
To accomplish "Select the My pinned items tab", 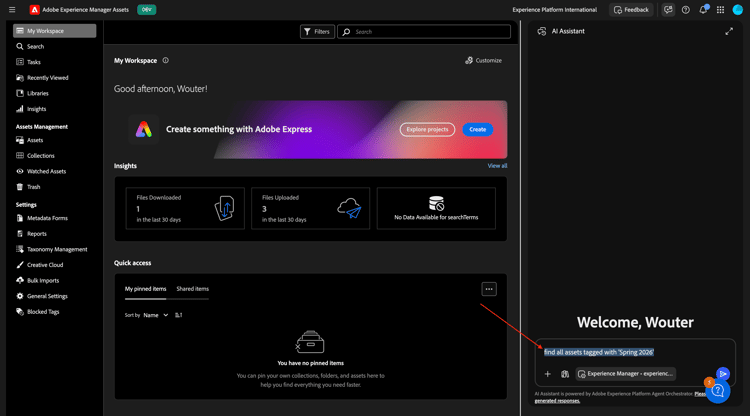I will pos(145,289).
